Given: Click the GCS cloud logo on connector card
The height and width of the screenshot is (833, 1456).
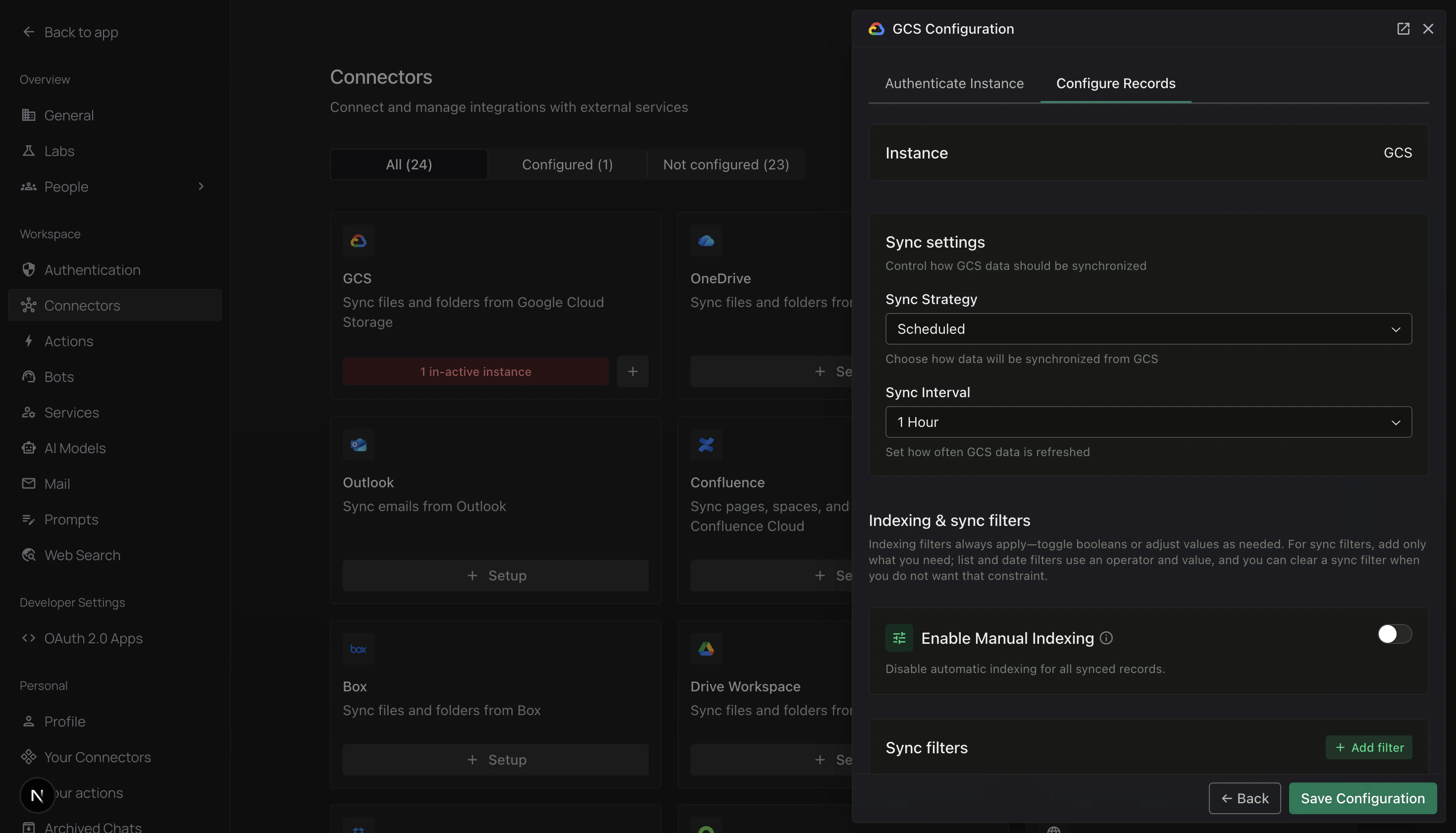Looking at the screenshot, I should pos(358,241).
